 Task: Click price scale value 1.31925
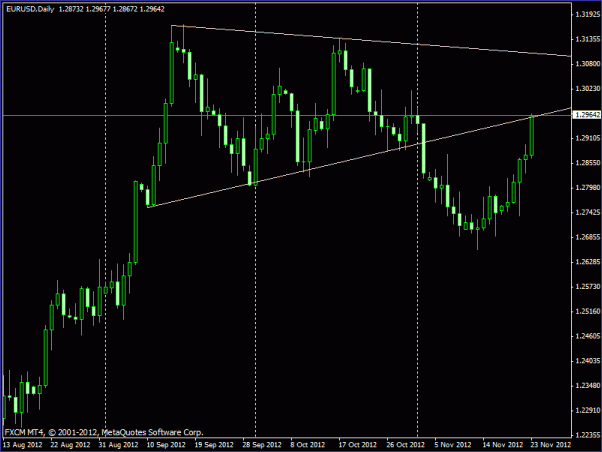point(587,15)
